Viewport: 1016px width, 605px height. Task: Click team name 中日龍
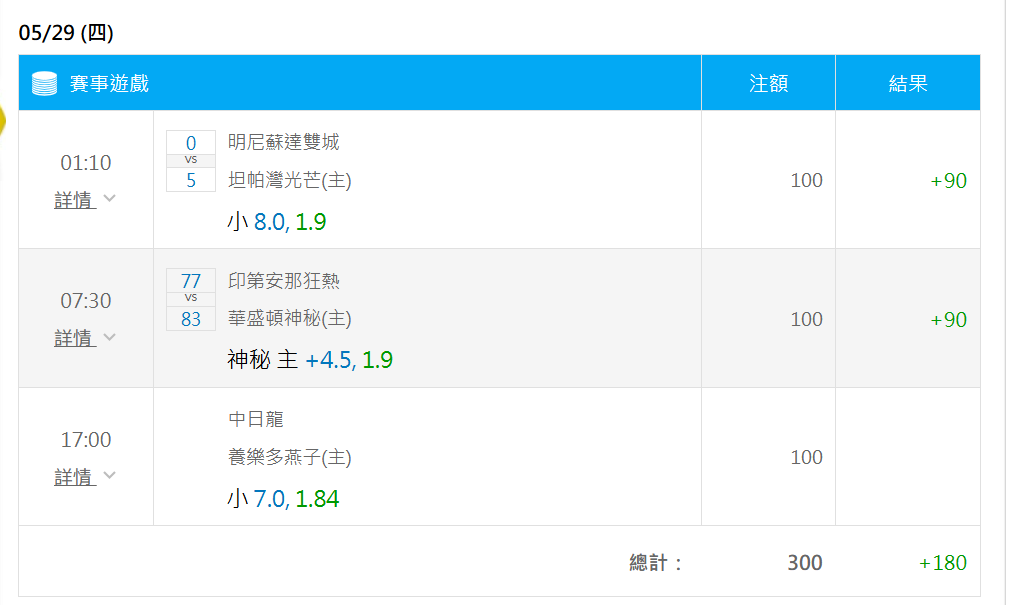(x=256, y=419)
